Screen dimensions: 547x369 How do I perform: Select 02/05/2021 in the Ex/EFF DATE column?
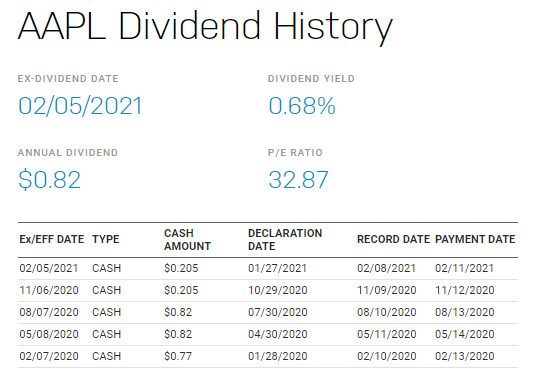coord(49,268)
